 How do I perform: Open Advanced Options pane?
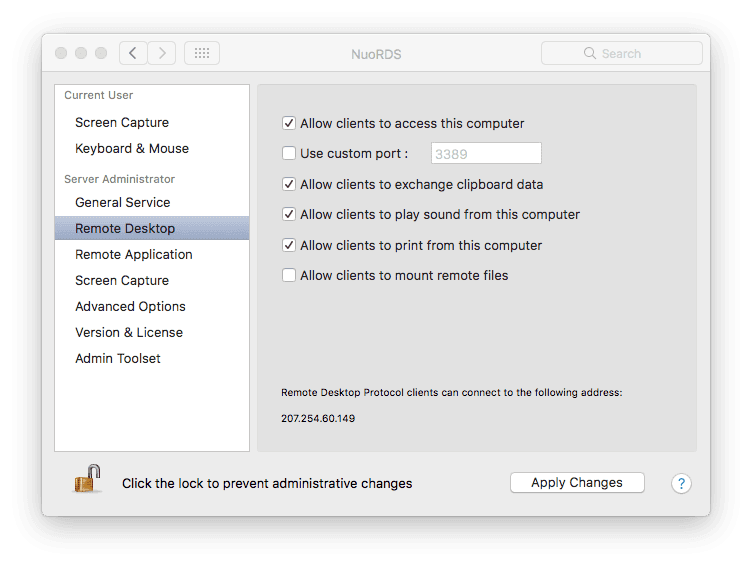(152, 306)
